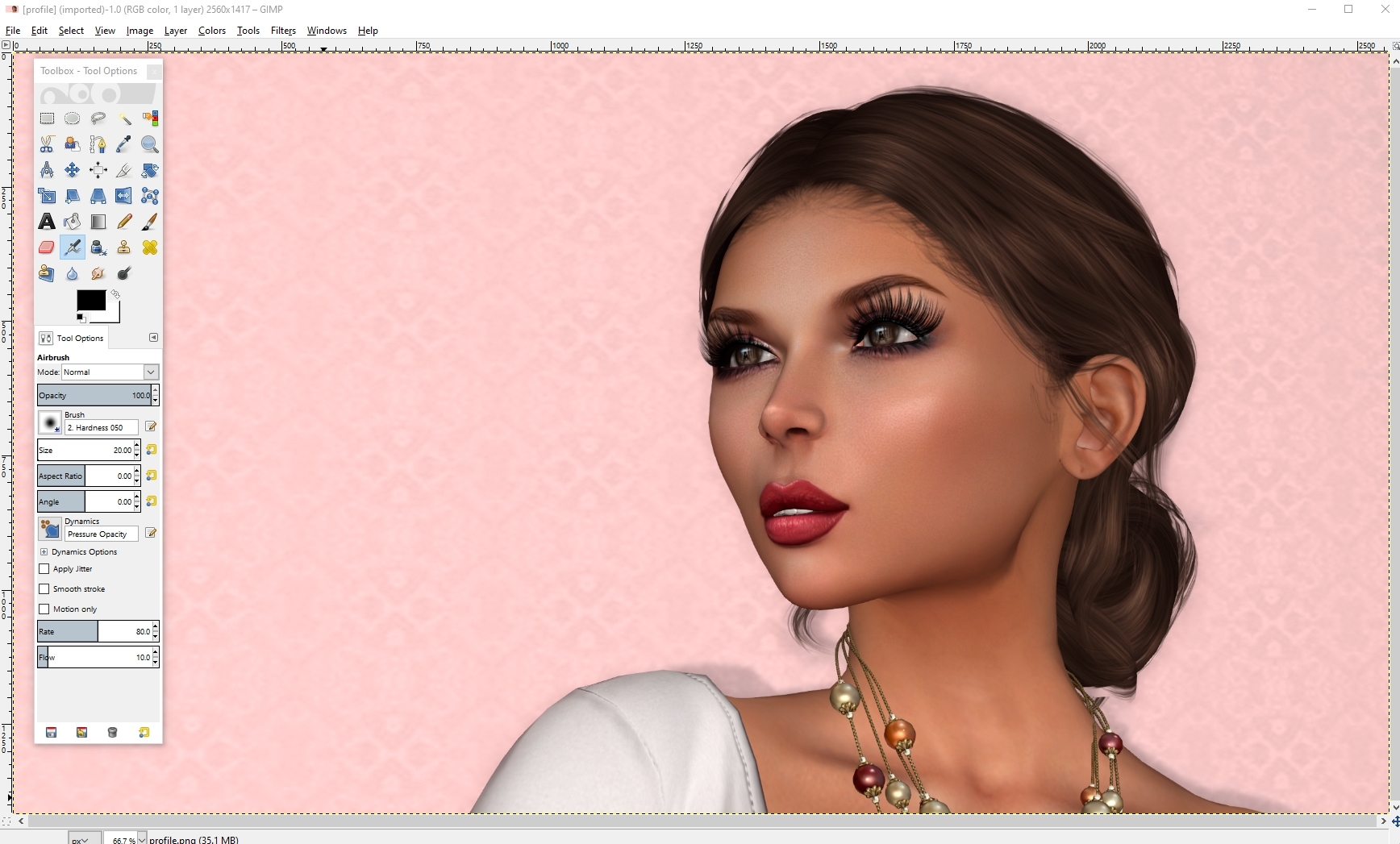Open the Filters menu
Viewport: 1400px width, 844px height.
pyautogui.click(x=283, y=31)
